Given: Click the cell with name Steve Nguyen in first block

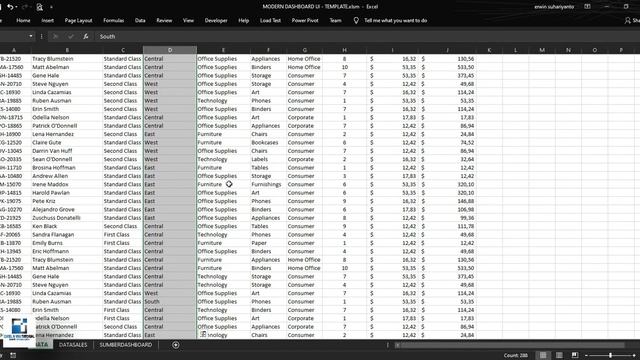Looking at the screenshot, I should 67,84.
